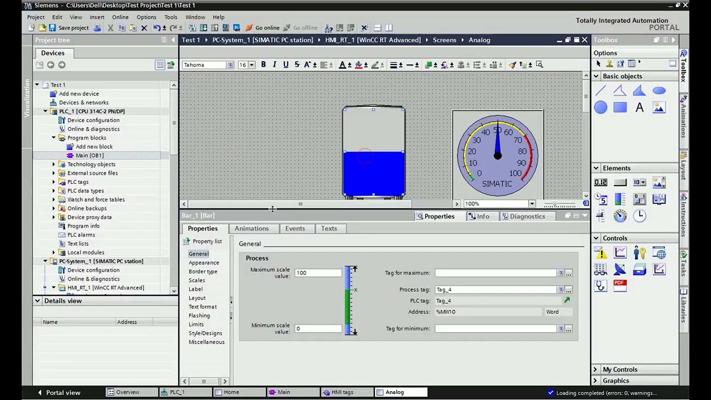The image size is (711, 400).
Task: Click the Save project disk icon
Action: tap(52, 28)
